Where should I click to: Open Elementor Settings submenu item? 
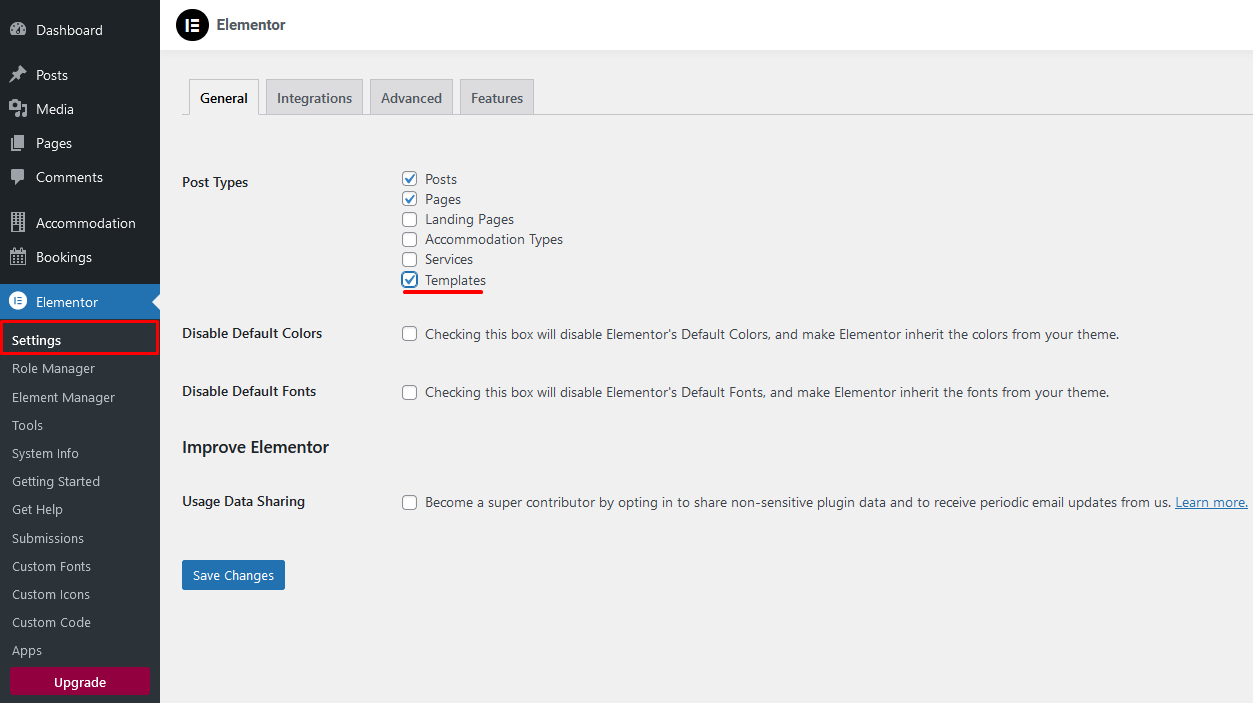(79, 340)
